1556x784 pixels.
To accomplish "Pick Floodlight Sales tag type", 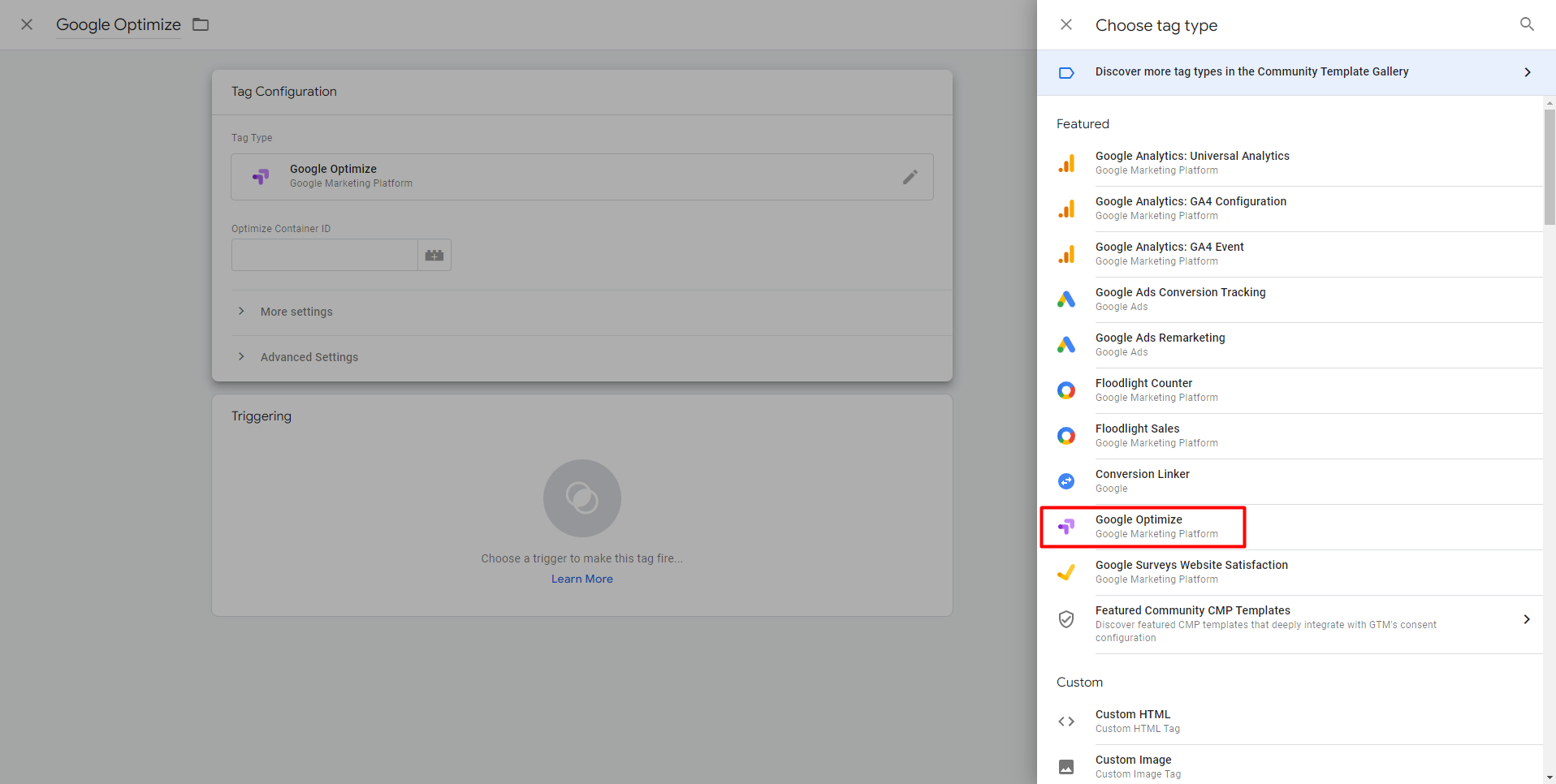I will (1290, 436).
